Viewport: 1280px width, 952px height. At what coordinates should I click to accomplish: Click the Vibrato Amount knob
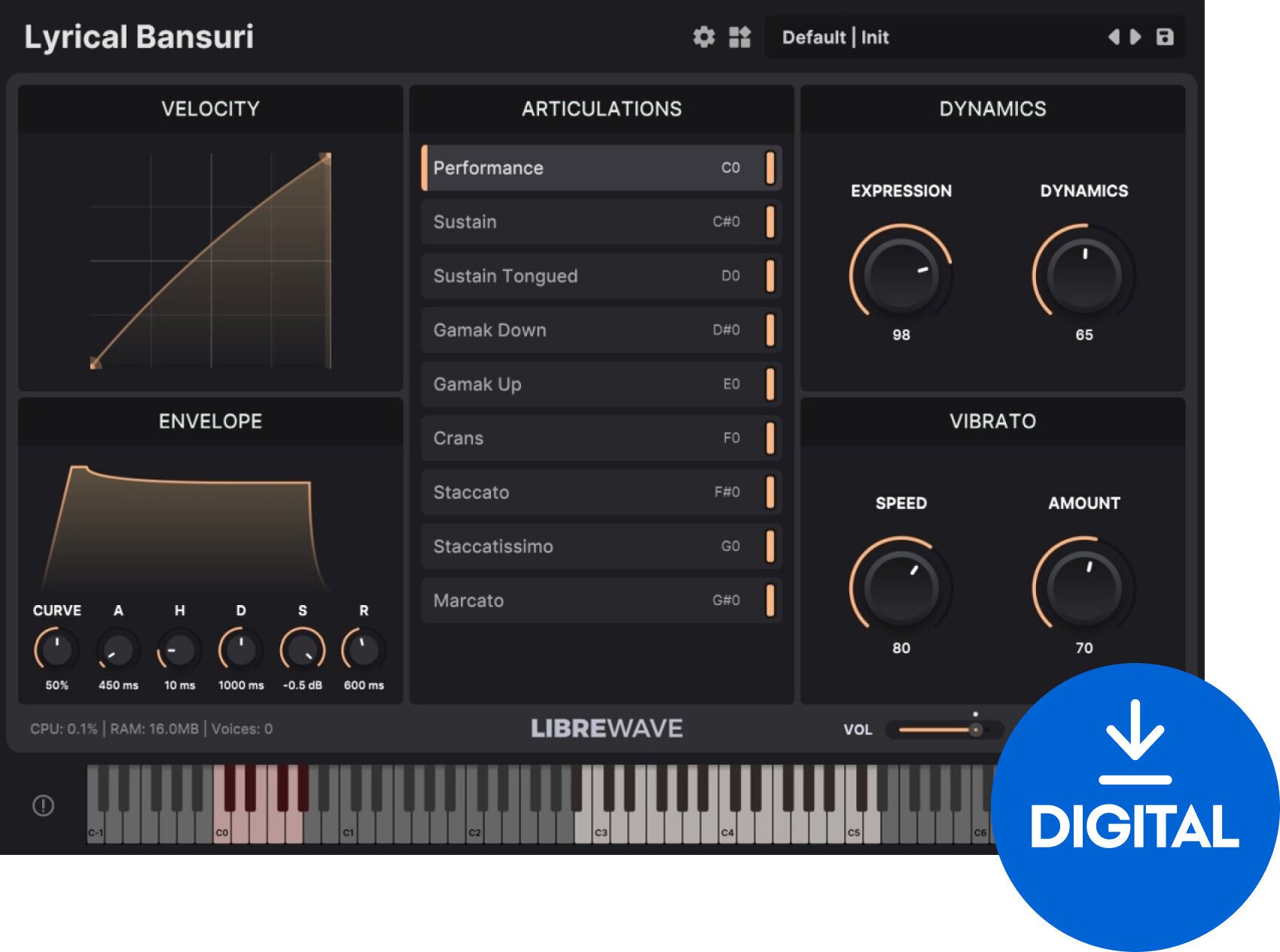[1084, 587]
